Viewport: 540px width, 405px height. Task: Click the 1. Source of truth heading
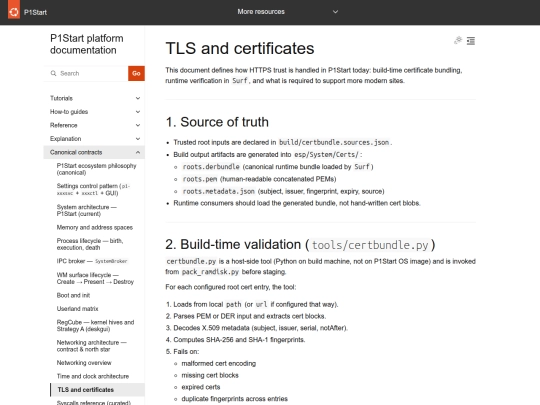217,122
